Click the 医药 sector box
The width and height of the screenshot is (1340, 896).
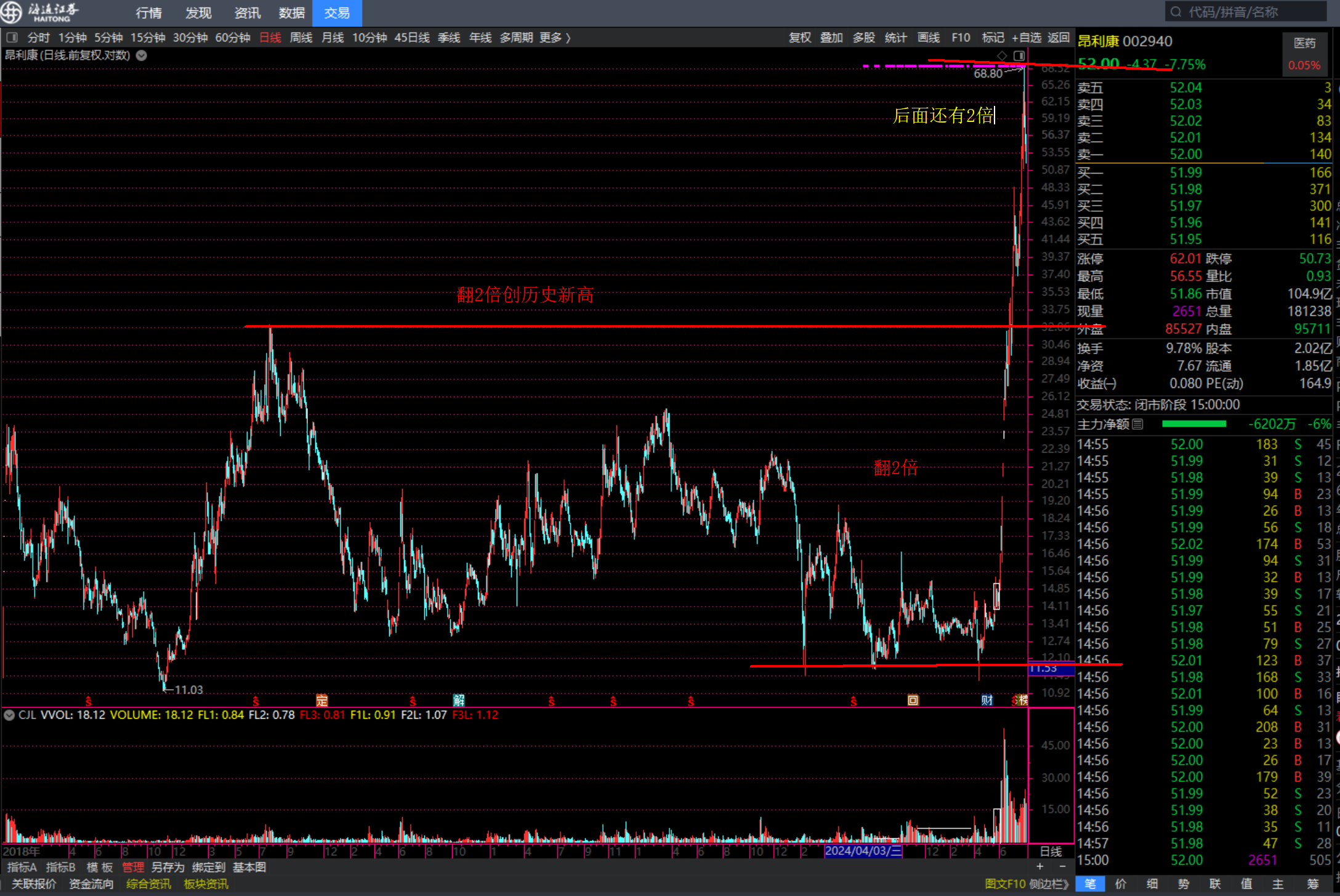pyautogui.click(x=1304, y=54)
